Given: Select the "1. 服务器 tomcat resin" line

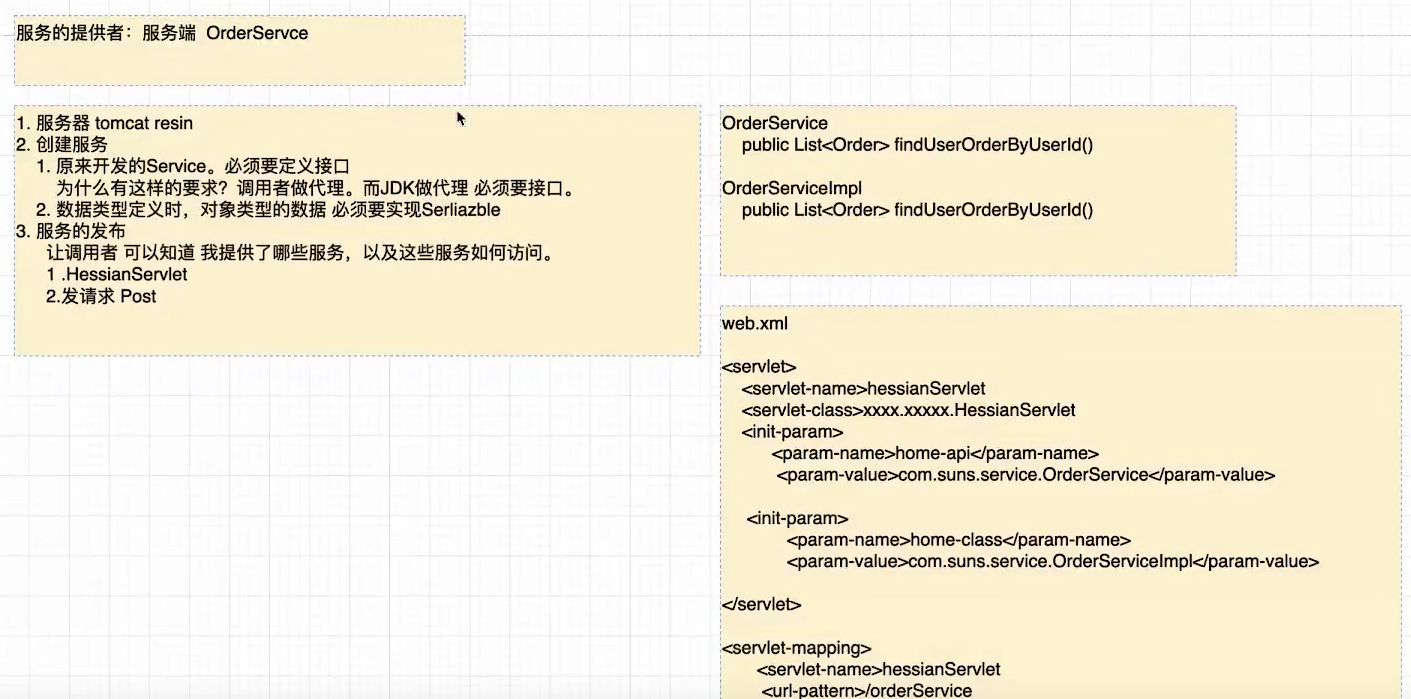Looking at the screenshot, I should (x=105, y=123).
